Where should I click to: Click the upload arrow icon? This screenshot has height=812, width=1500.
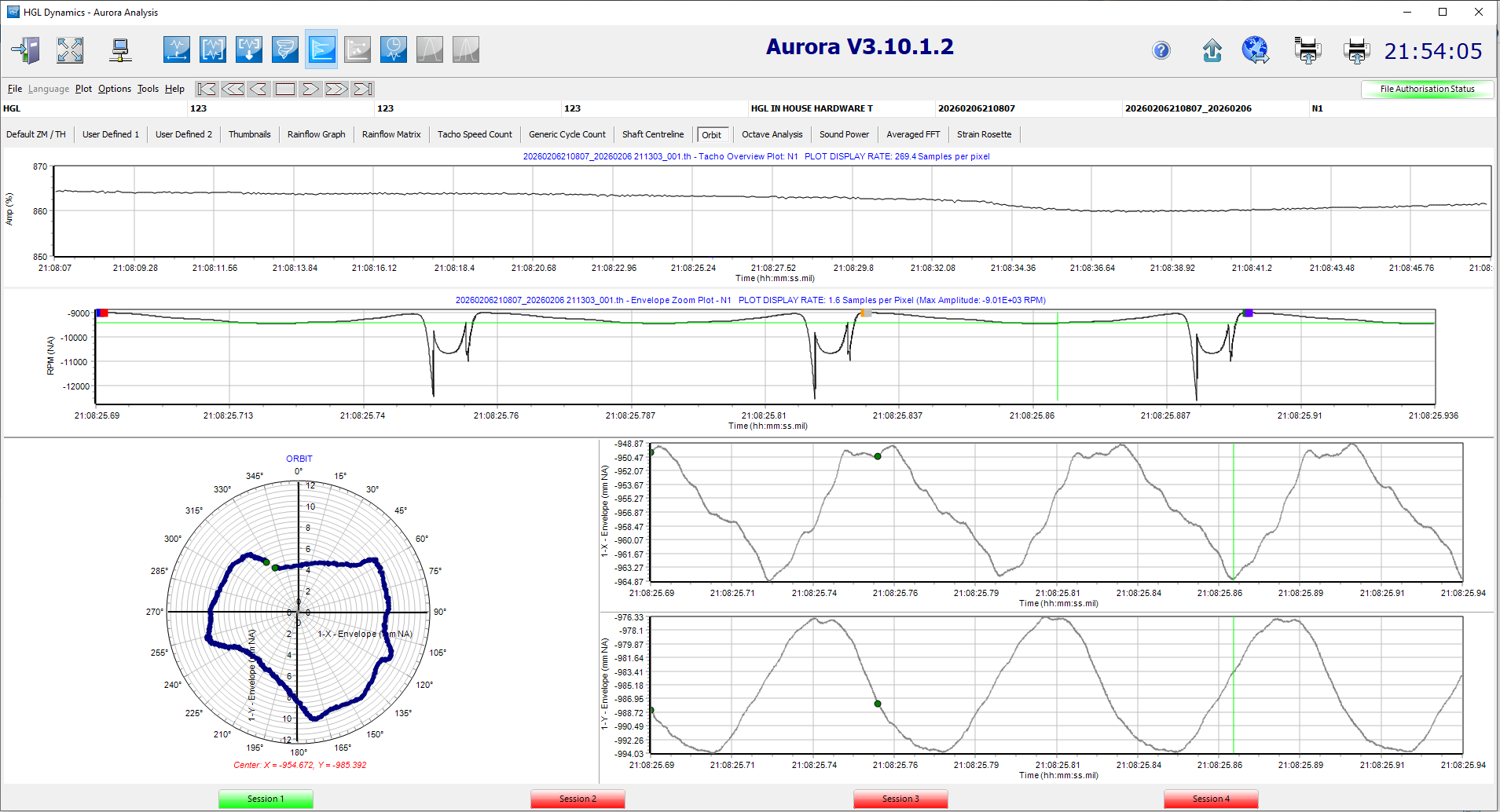tap(1212, 51)
